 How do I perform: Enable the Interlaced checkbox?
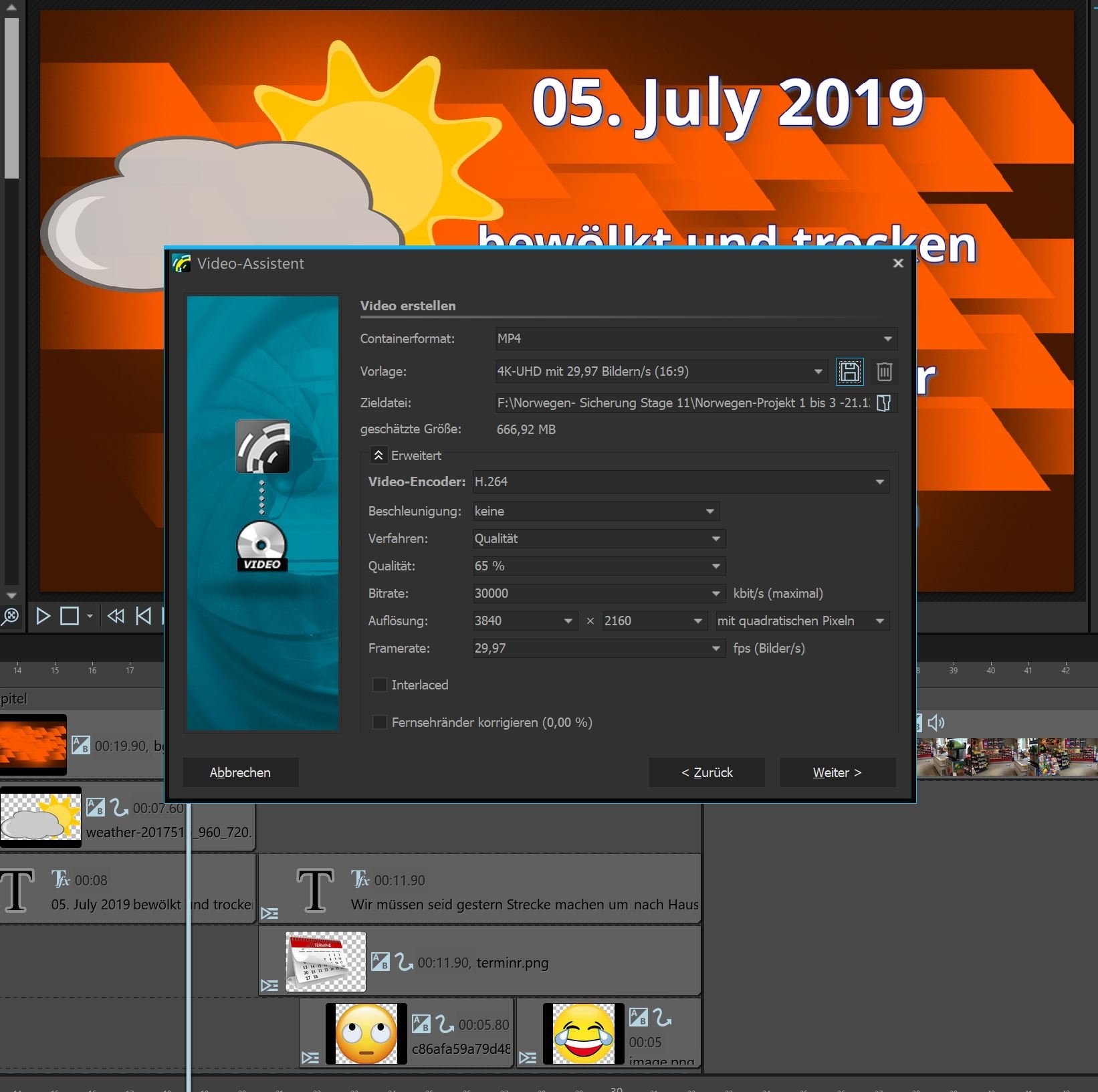(379, 685)
